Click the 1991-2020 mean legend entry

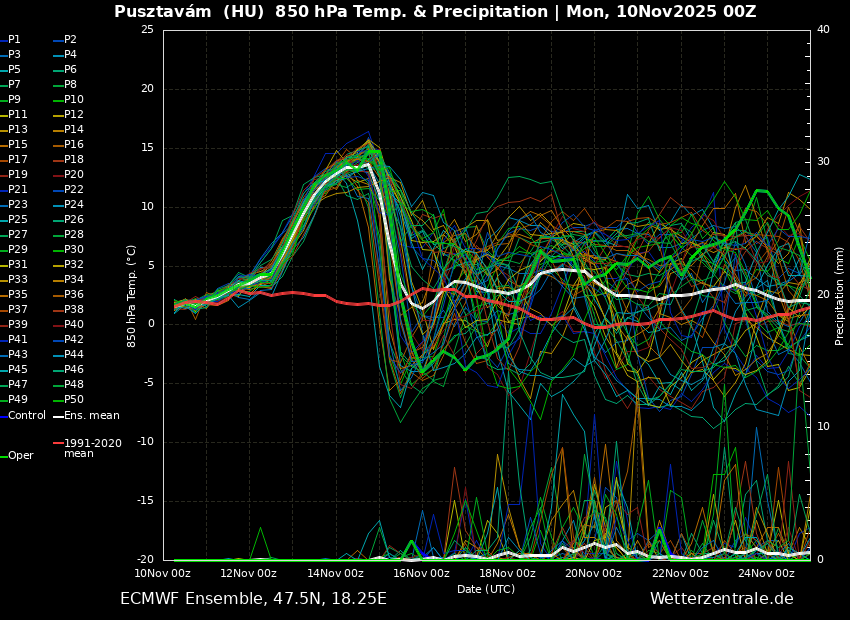pos(92,448)
